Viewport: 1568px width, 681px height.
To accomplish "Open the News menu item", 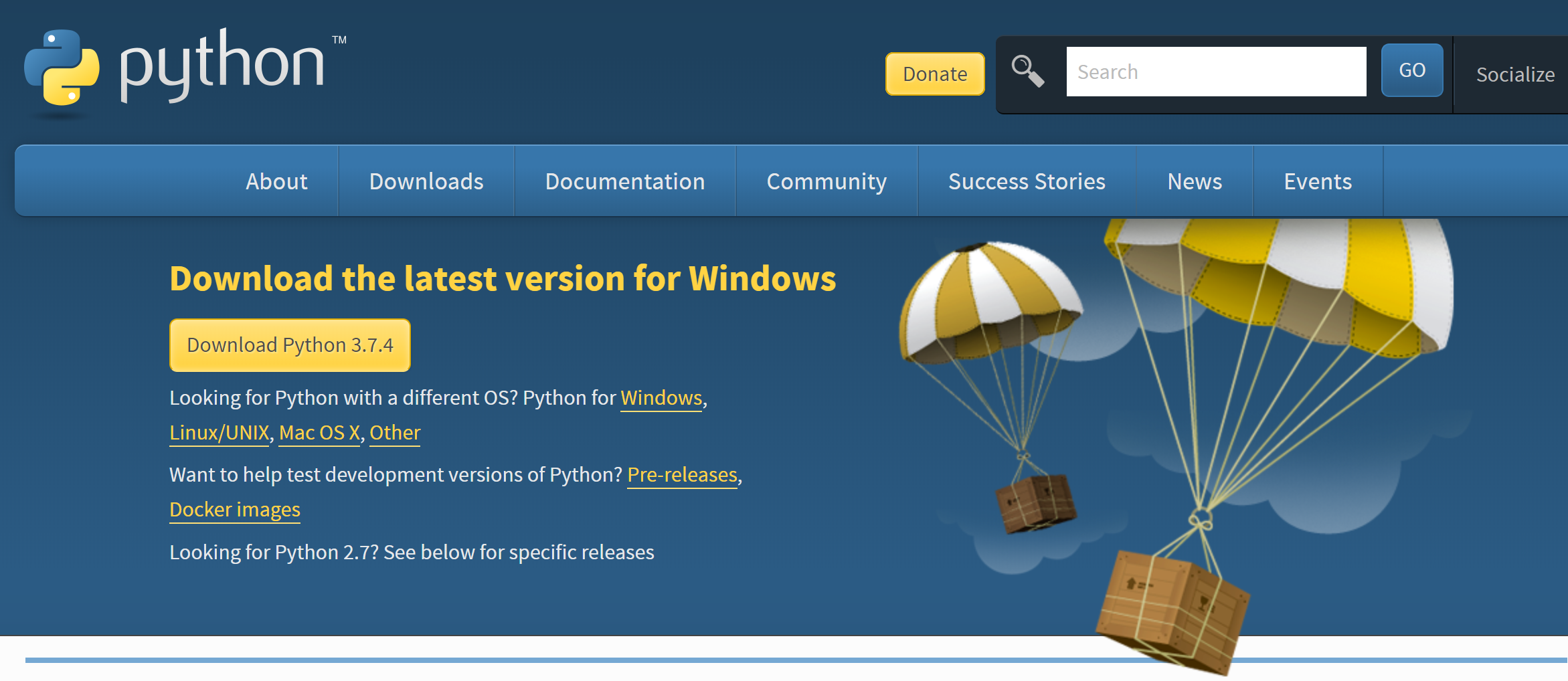I will pos(1195,181).
